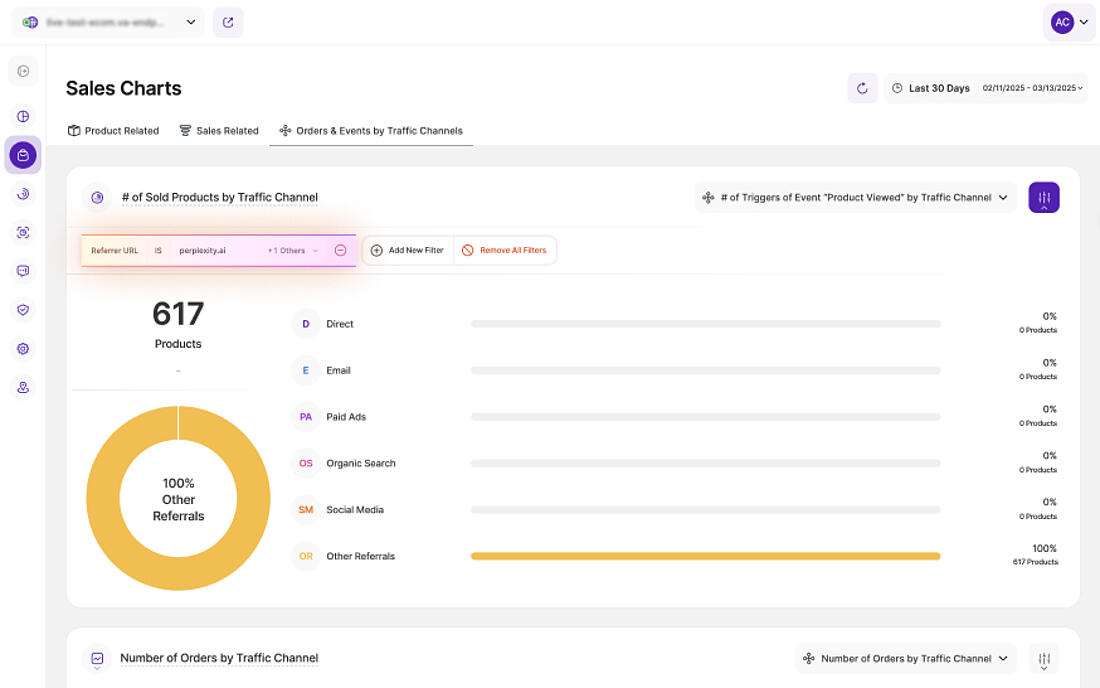Image resolution: width=1100 pixels, height=688 pixels.
Task: Click the 'Number of Orders by Traffic Channel' title
Action: (219, 659)
